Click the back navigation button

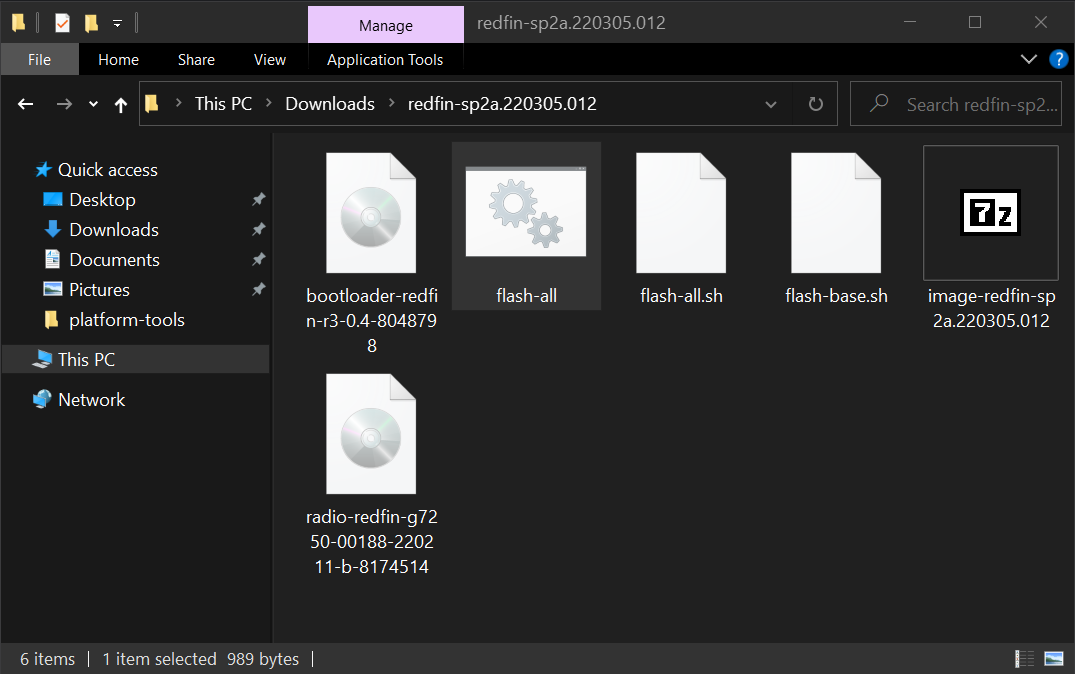click(25, 103)
